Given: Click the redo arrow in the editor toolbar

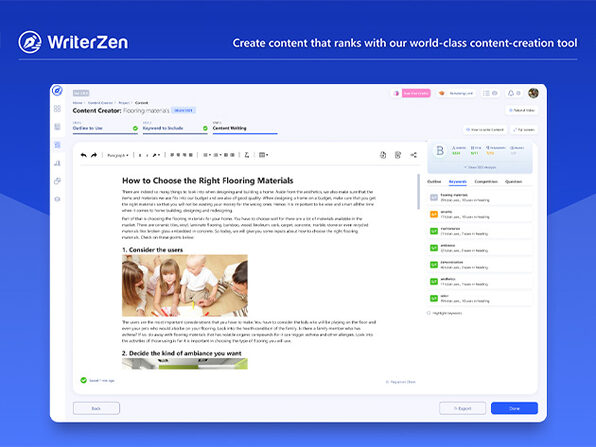Looking at the screenshot, I should coord(94,155).
